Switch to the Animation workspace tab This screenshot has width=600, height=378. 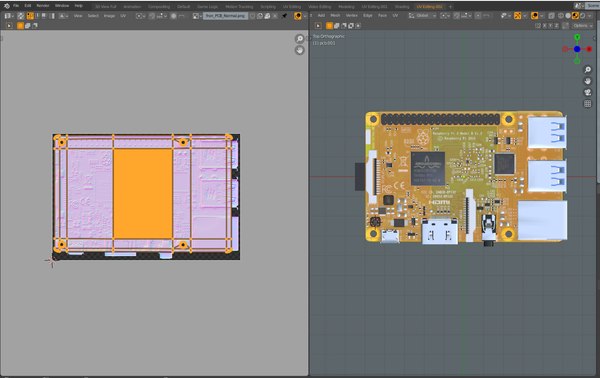tap(132, 7)
